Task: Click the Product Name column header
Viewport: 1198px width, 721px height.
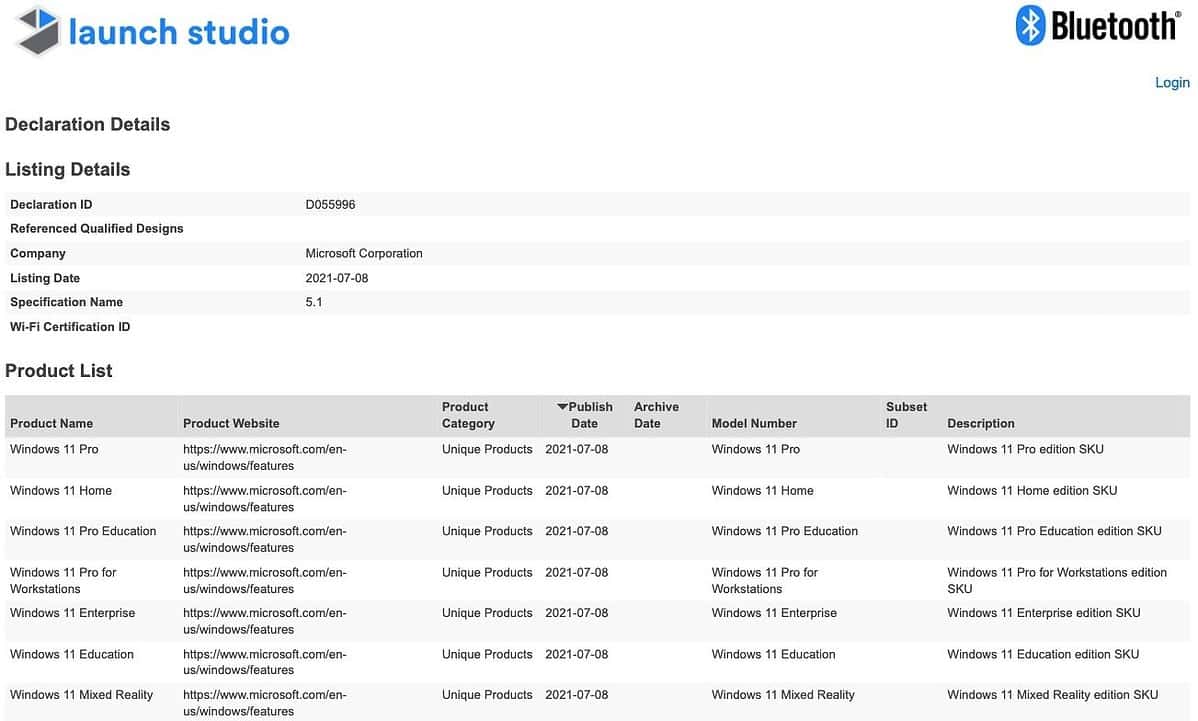Action: [52, 423]
